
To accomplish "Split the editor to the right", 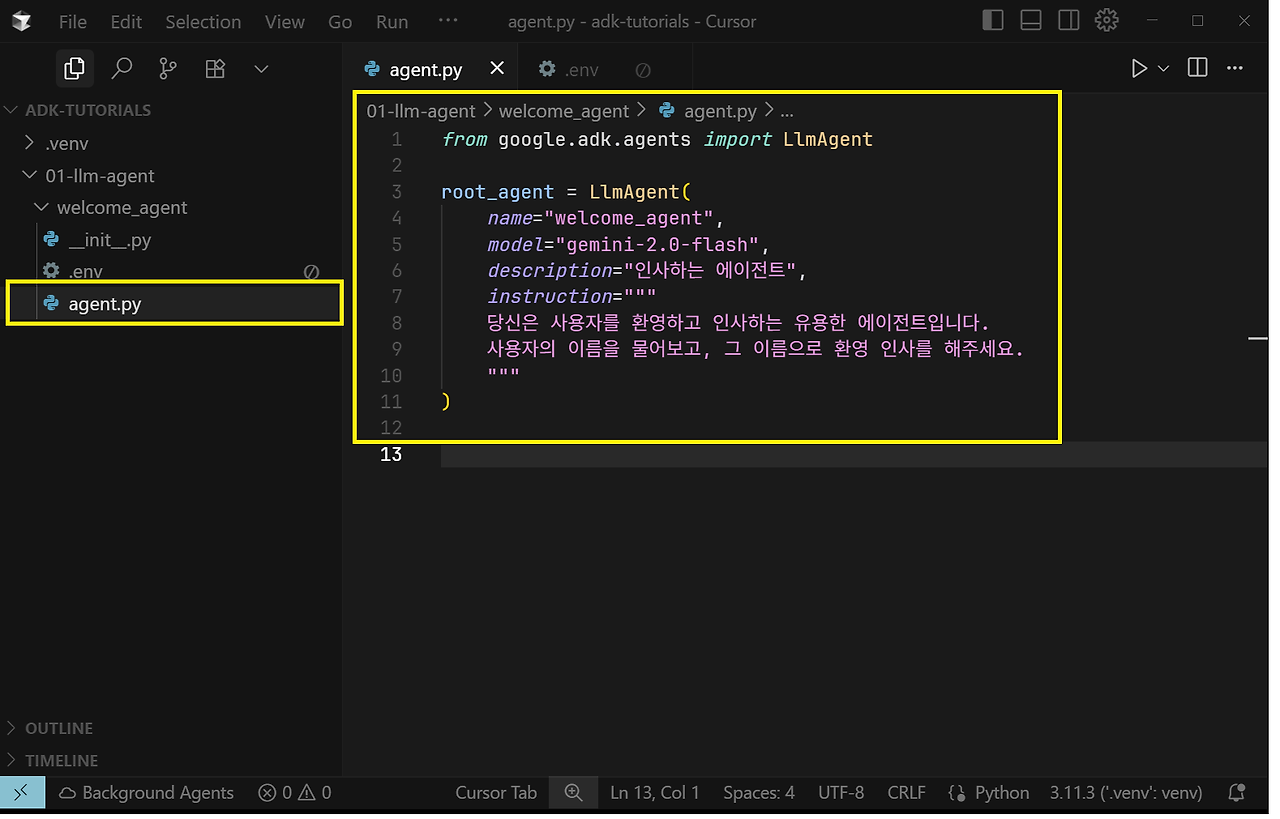I will [1197, 68].
